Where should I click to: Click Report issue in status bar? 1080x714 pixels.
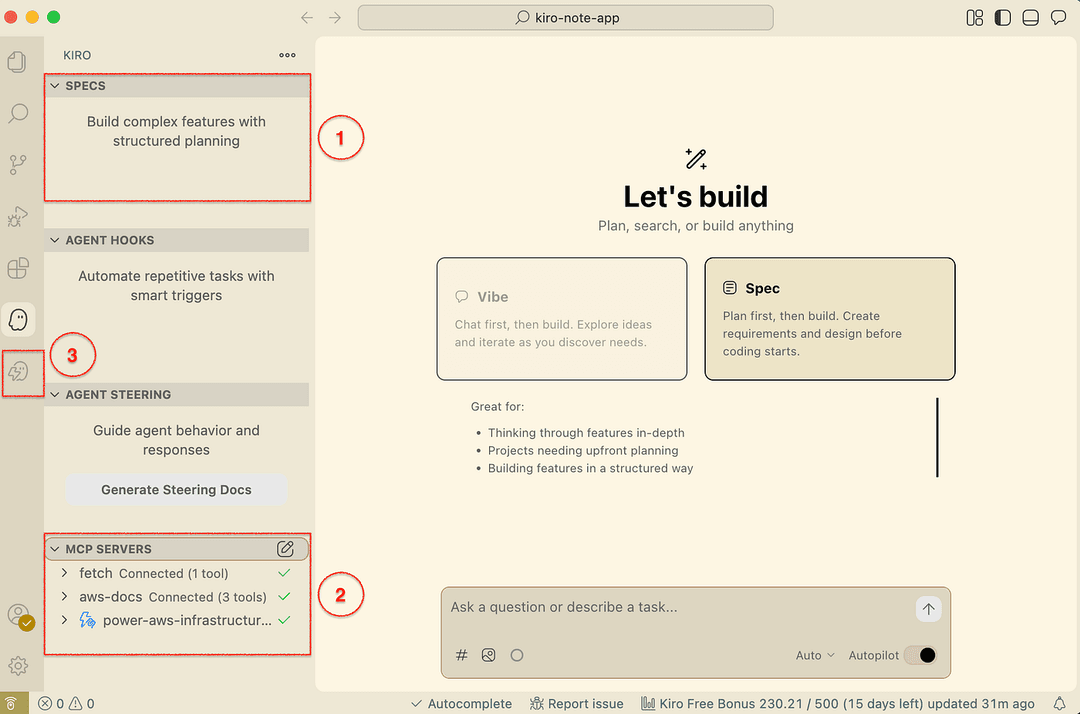(x=577, y=704)
